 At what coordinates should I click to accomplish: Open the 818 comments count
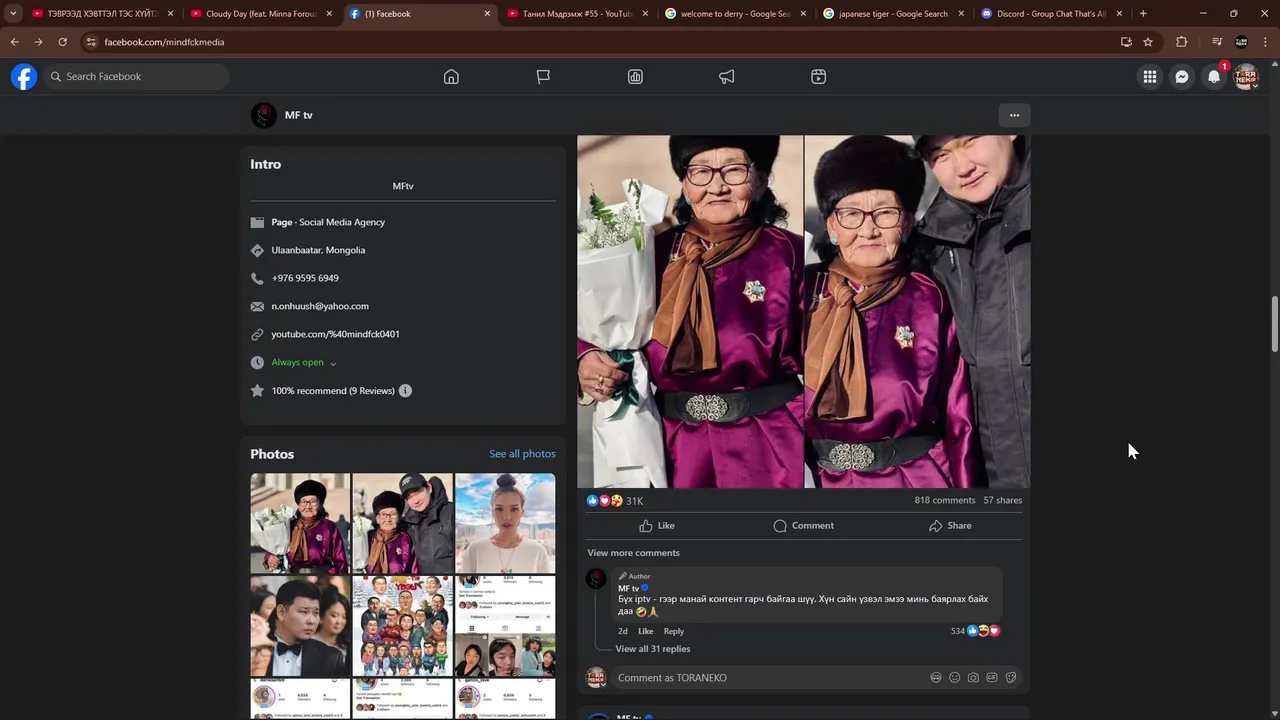click(x=944, y=500)
